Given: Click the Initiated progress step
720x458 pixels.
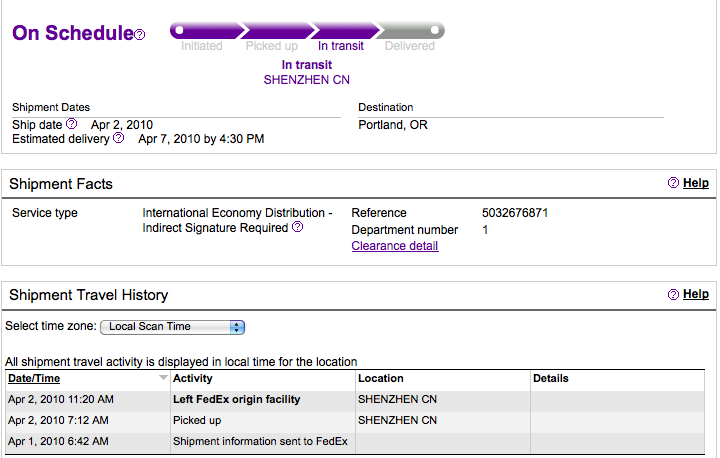Looking at the screenshot, I should [202, 46].
